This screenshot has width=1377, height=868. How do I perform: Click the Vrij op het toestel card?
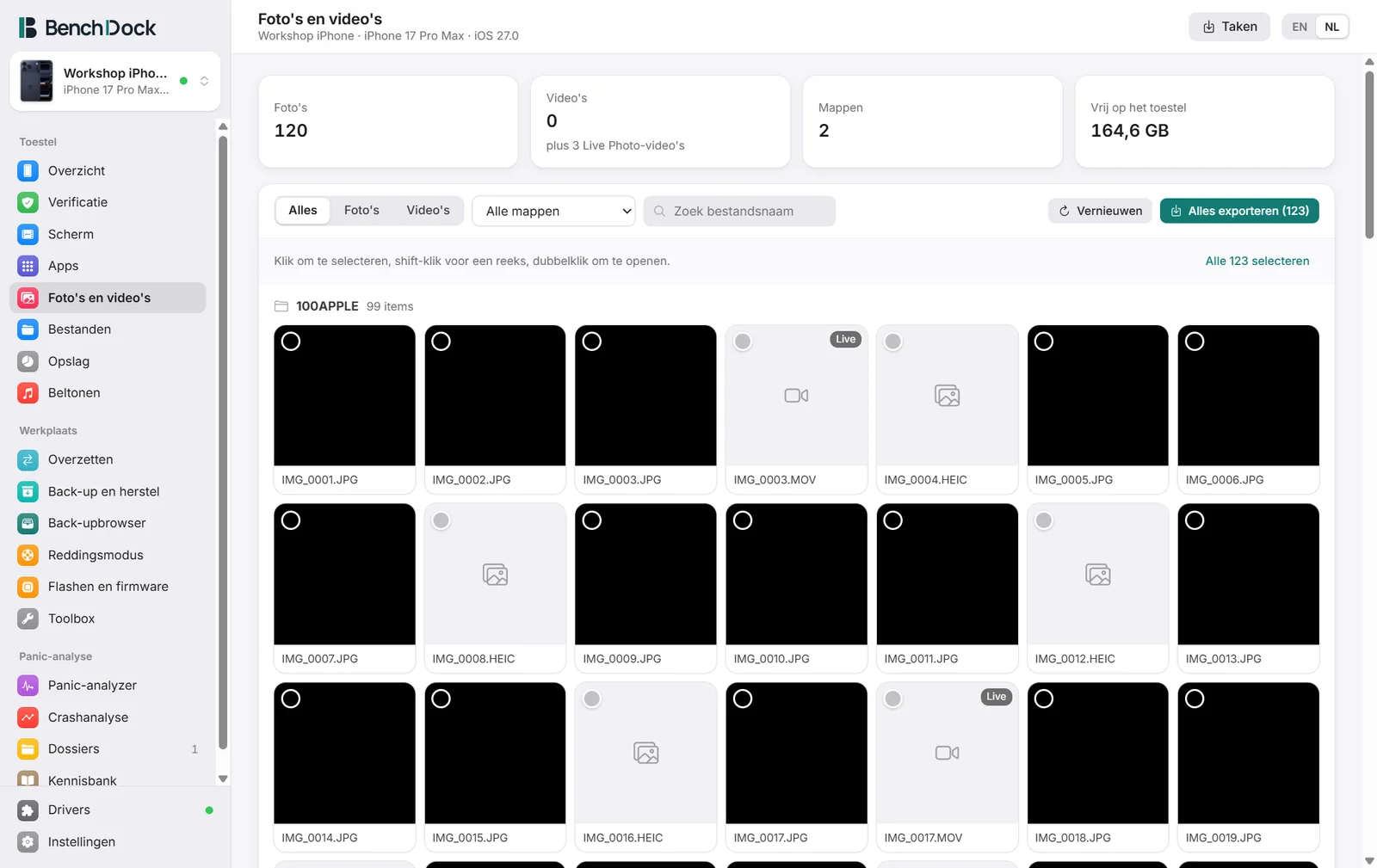coord(1204,121)
